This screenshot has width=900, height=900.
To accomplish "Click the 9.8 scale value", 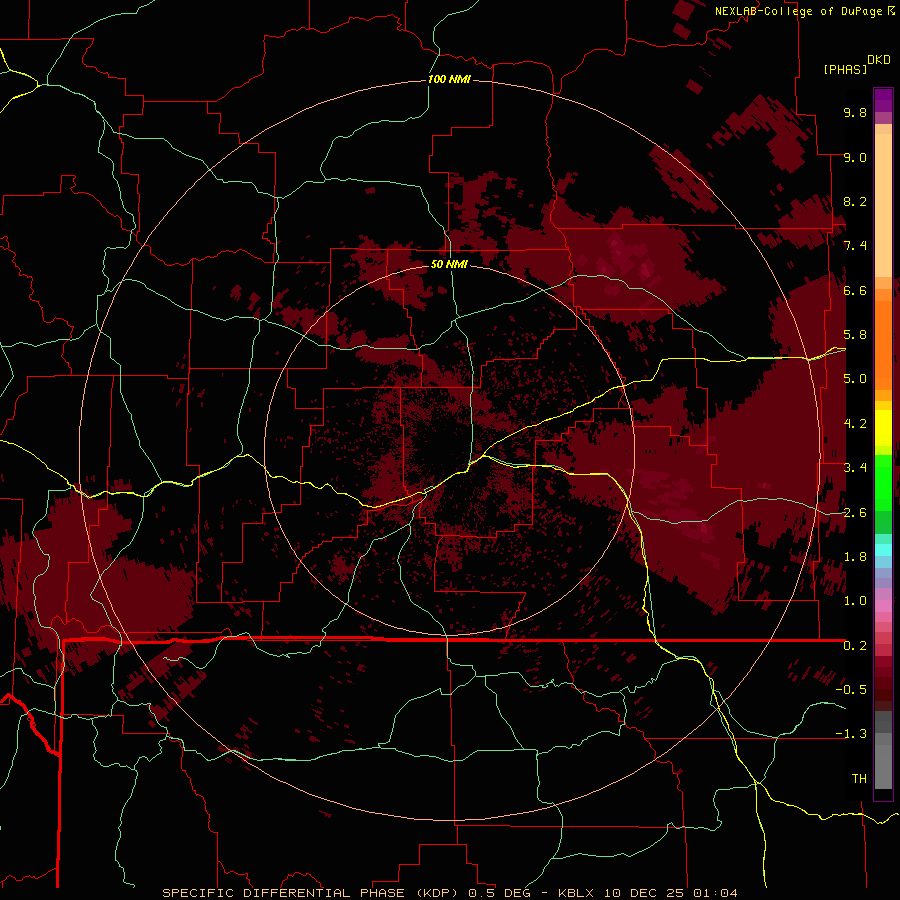I will click(x=855, y=112).
